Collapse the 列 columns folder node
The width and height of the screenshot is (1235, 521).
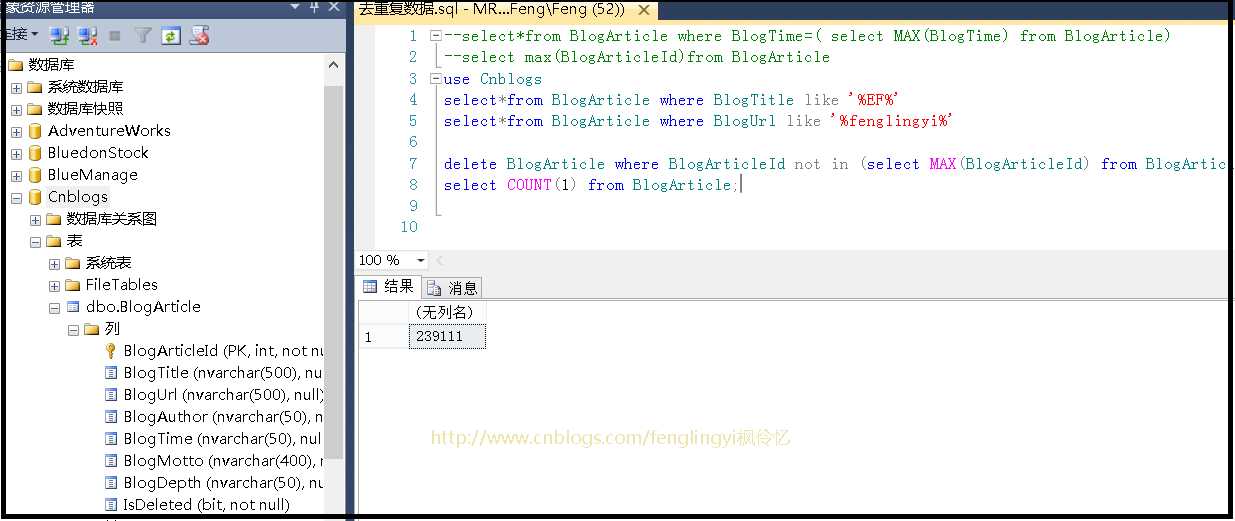(73, 330)
